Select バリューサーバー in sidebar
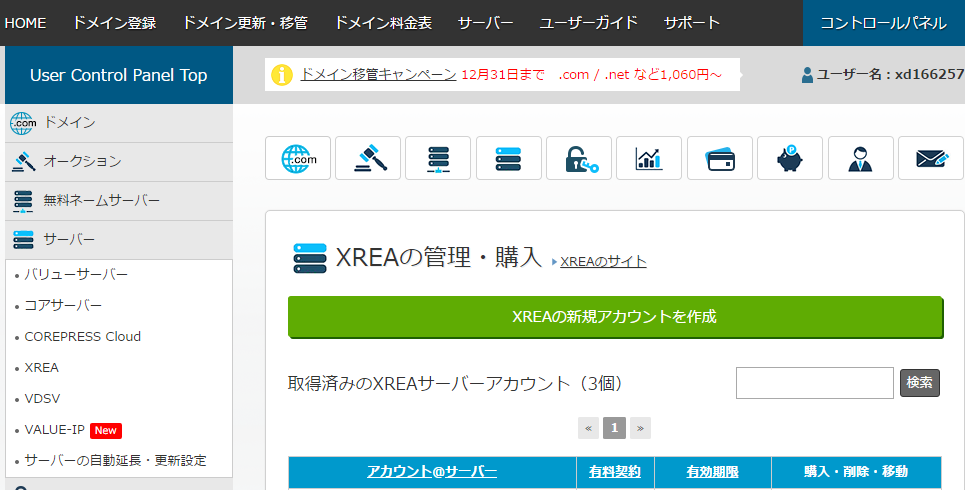This screenshot has height=490, width=965. point(76,275)
